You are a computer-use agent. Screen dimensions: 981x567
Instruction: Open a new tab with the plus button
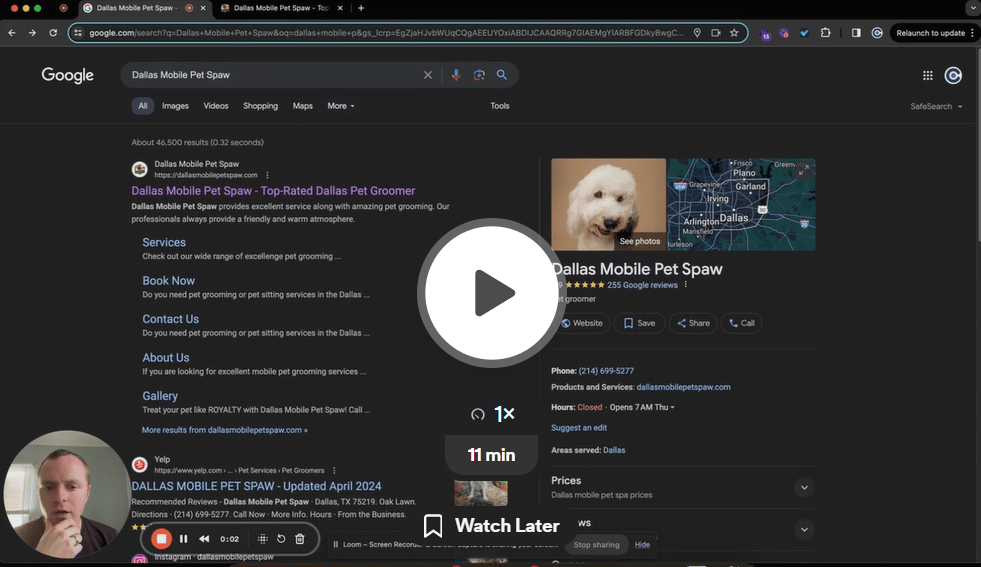[x=361, y=8]
